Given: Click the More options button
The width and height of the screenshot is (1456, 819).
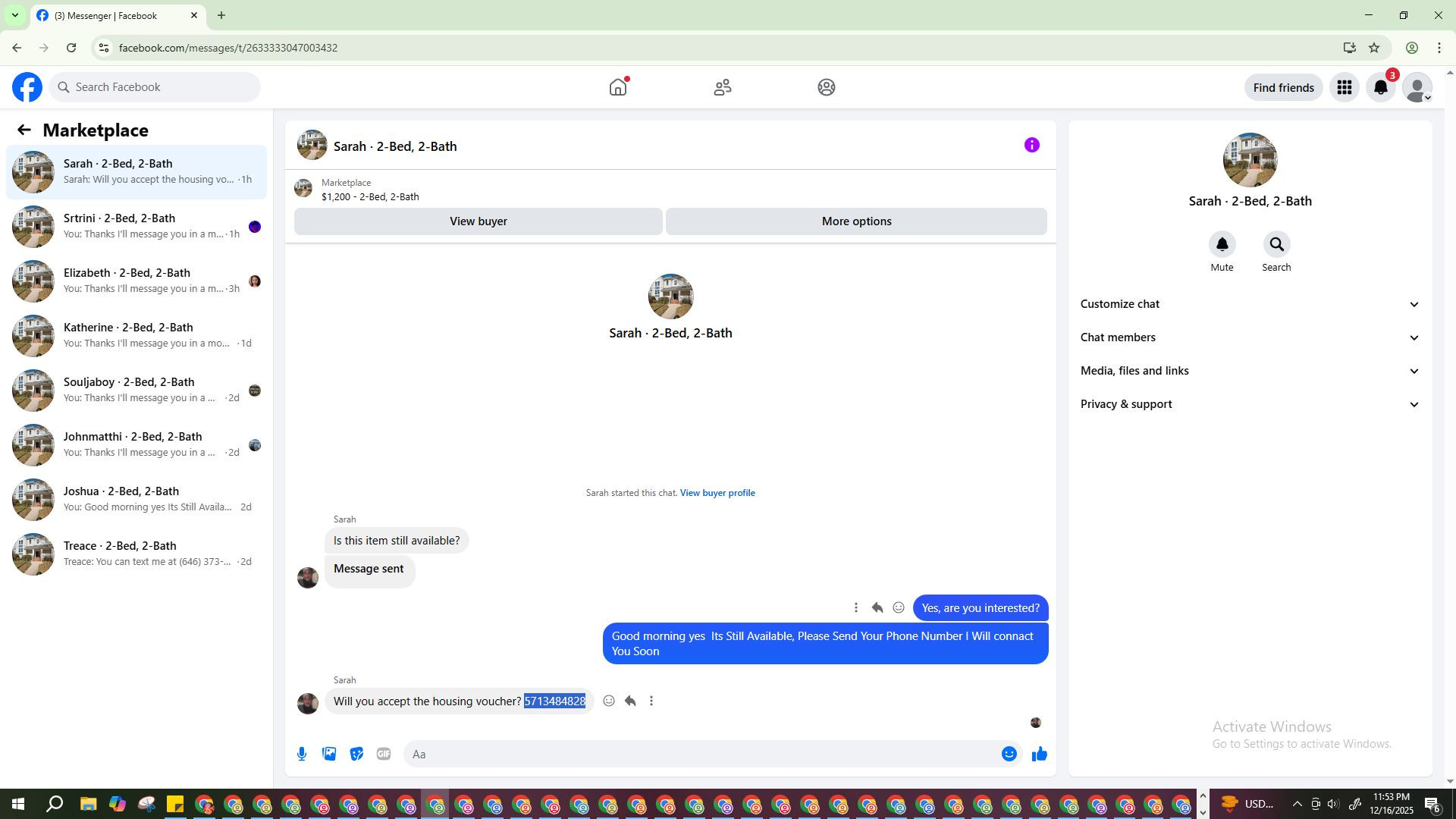Looking at the screenshot, I should pos(857,221).
